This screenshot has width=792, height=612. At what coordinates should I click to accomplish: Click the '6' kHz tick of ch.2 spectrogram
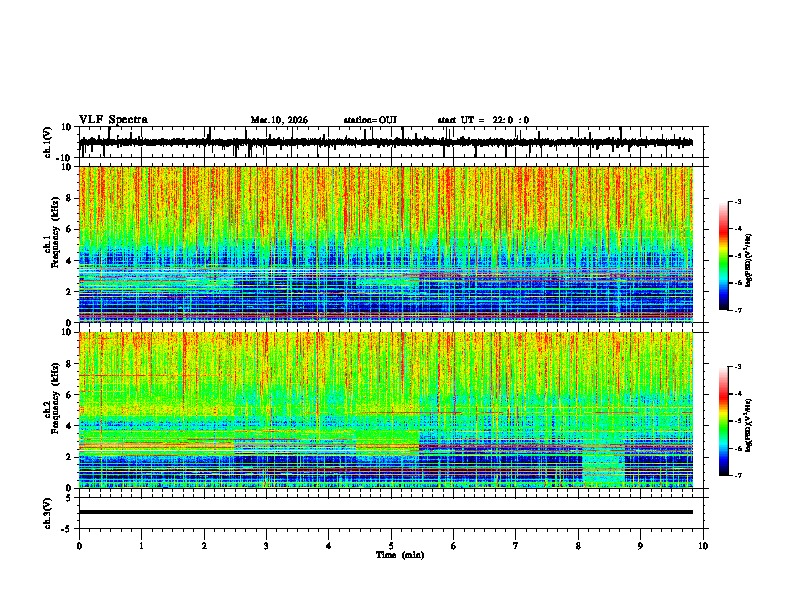click(70, 395)
